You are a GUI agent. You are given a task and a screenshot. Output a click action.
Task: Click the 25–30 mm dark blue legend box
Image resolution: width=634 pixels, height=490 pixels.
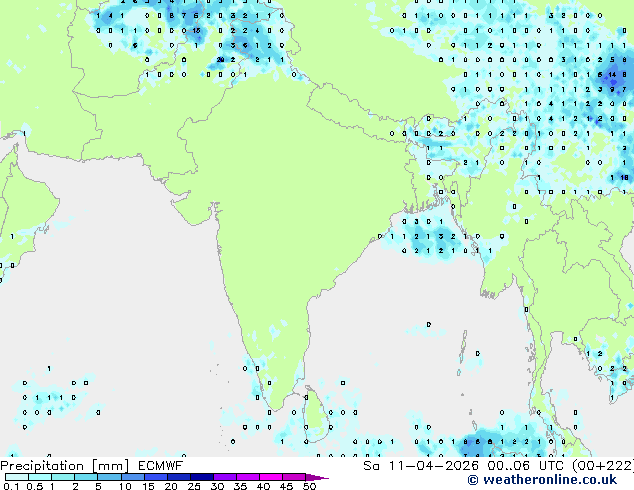(x=201, y=477)
